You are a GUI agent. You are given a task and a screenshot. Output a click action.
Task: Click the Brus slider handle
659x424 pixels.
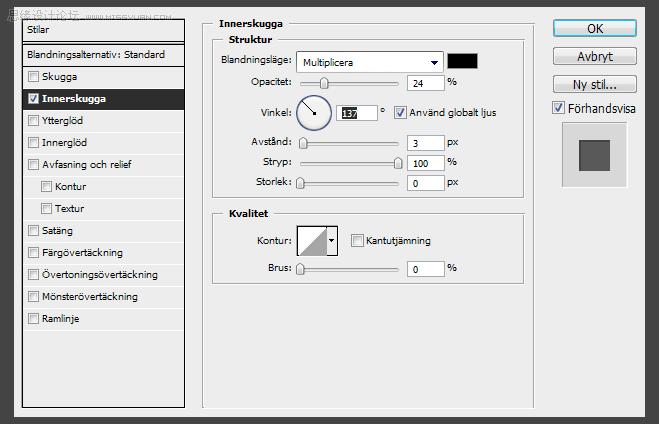point(300,269)
